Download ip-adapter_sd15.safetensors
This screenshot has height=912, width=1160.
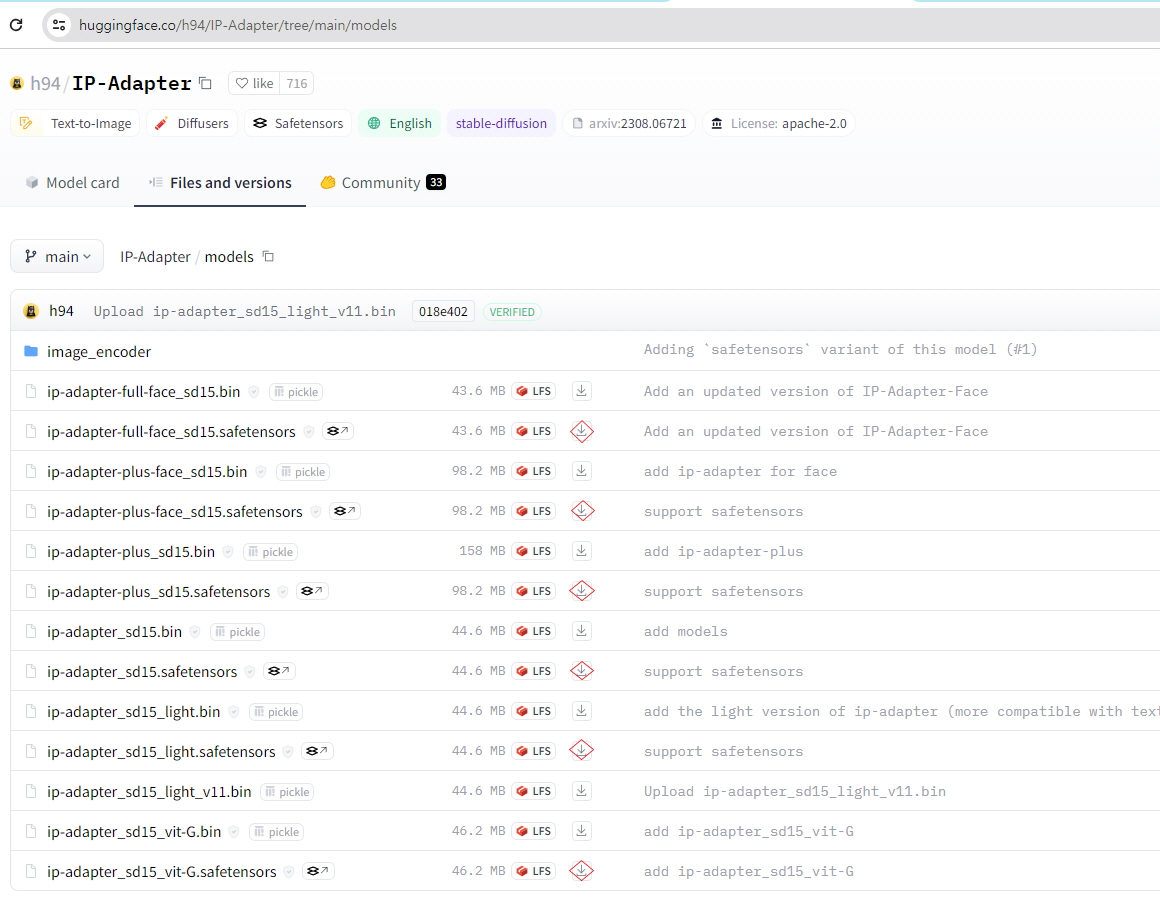pos(581,671)
